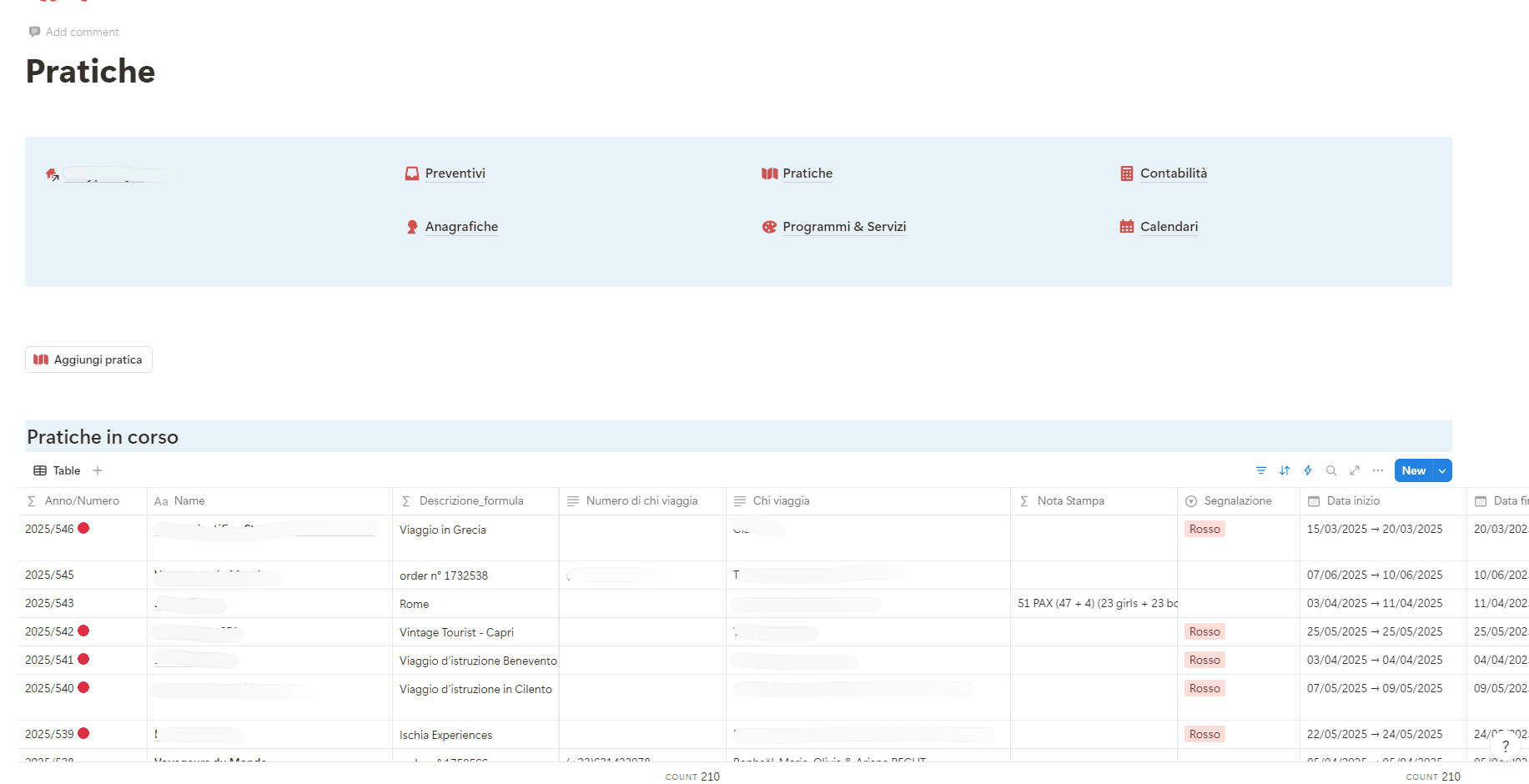Click the Pratiche map icon in the links block

tap(769, 173)
